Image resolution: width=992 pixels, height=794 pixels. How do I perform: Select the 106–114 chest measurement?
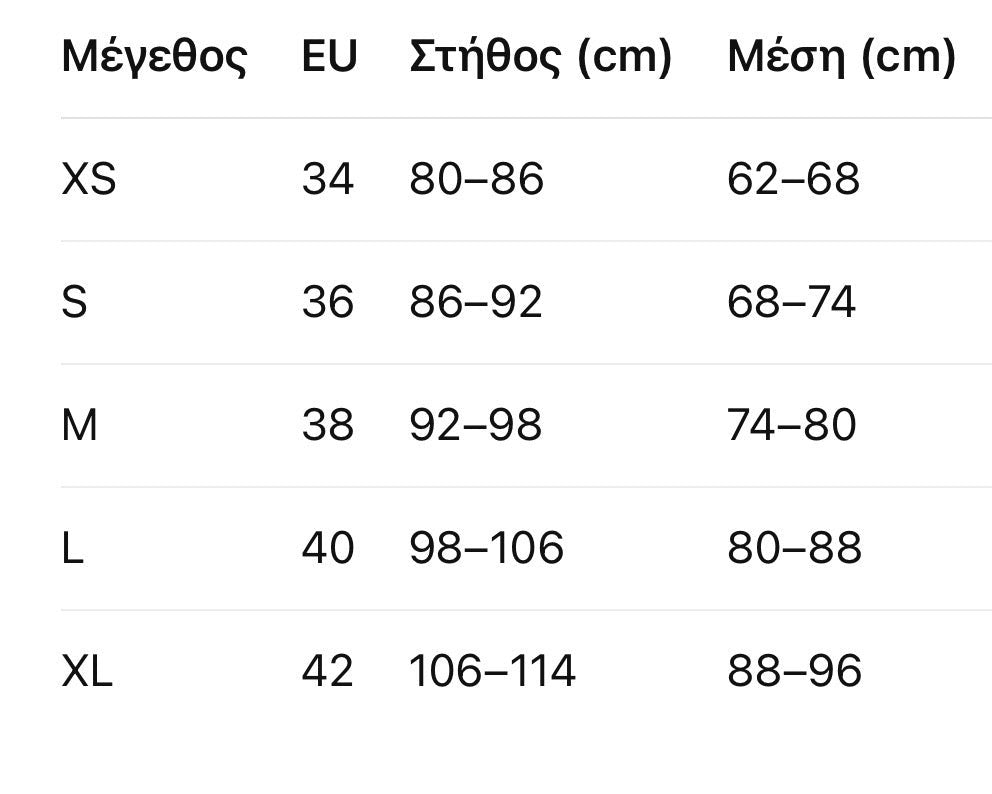[492, 671]
